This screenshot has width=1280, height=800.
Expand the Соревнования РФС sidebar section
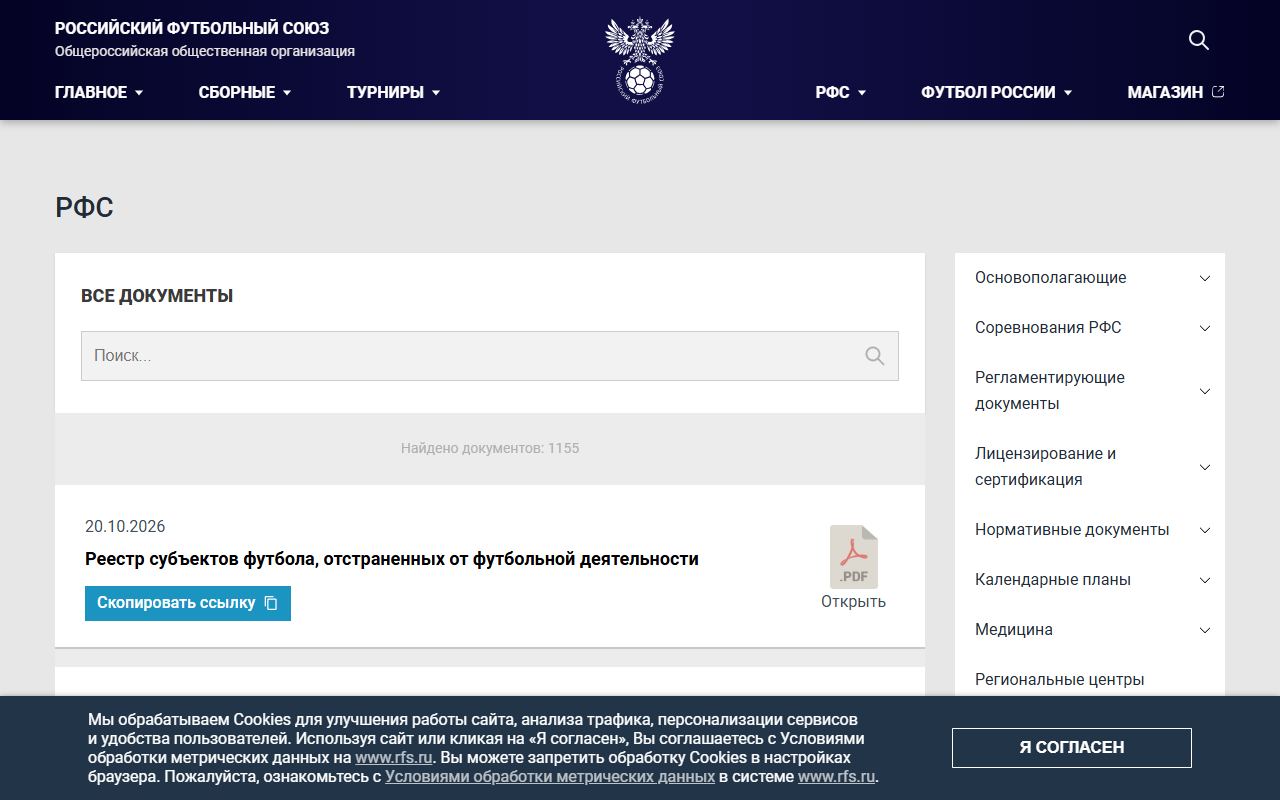(1090, 328)
